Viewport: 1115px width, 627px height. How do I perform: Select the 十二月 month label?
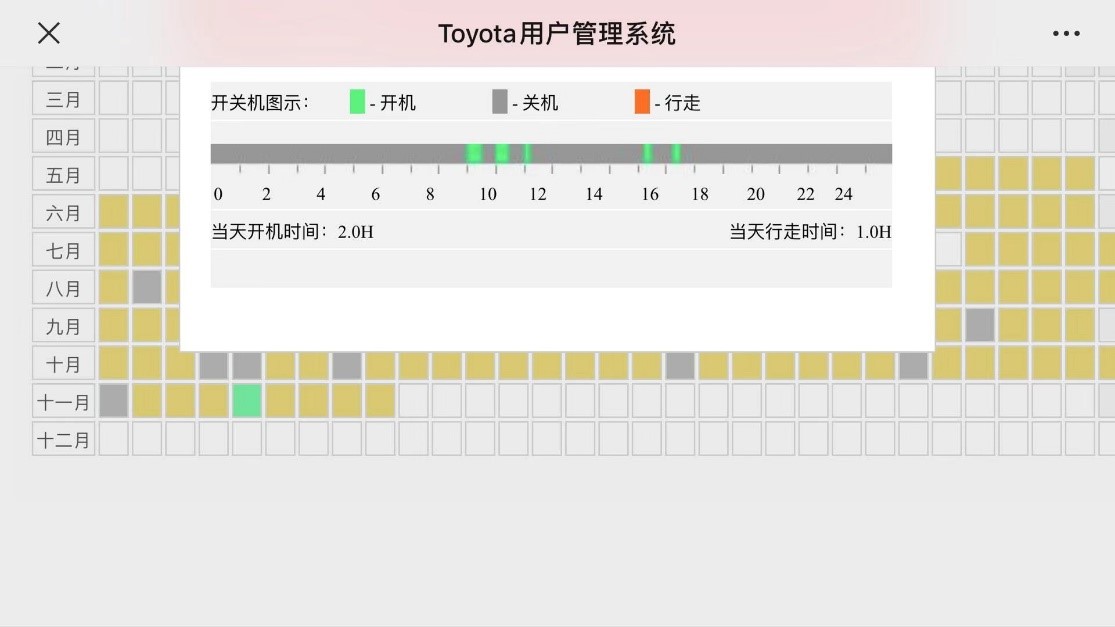click(63, 440)
